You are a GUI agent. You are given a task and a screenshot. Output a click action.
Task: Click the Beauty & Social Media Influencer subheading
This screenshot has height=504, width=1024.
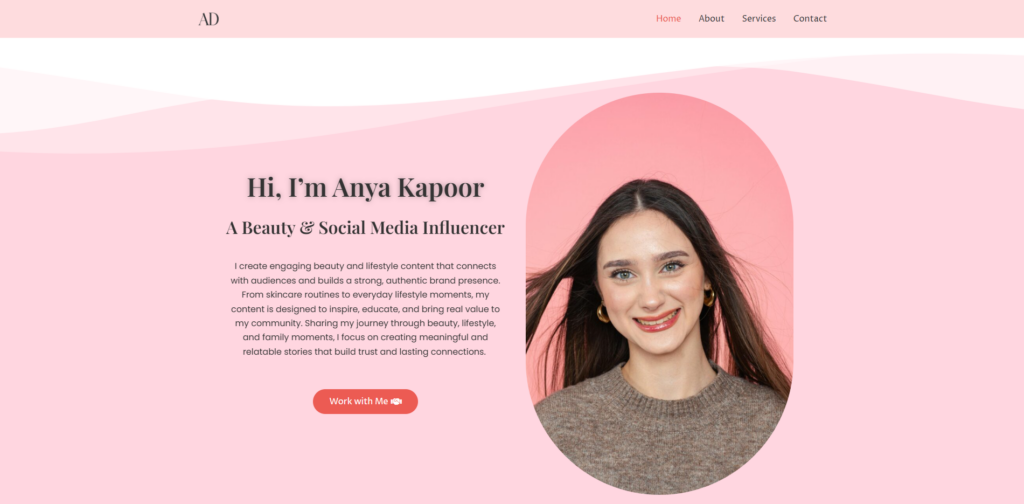pos(365,228)
